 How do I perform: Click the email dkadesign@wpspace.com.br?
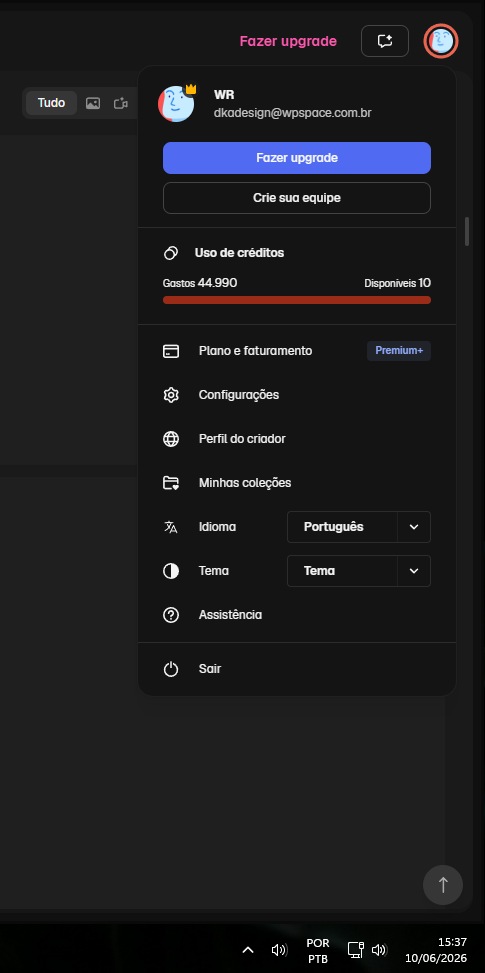click(x=293, y=113)
